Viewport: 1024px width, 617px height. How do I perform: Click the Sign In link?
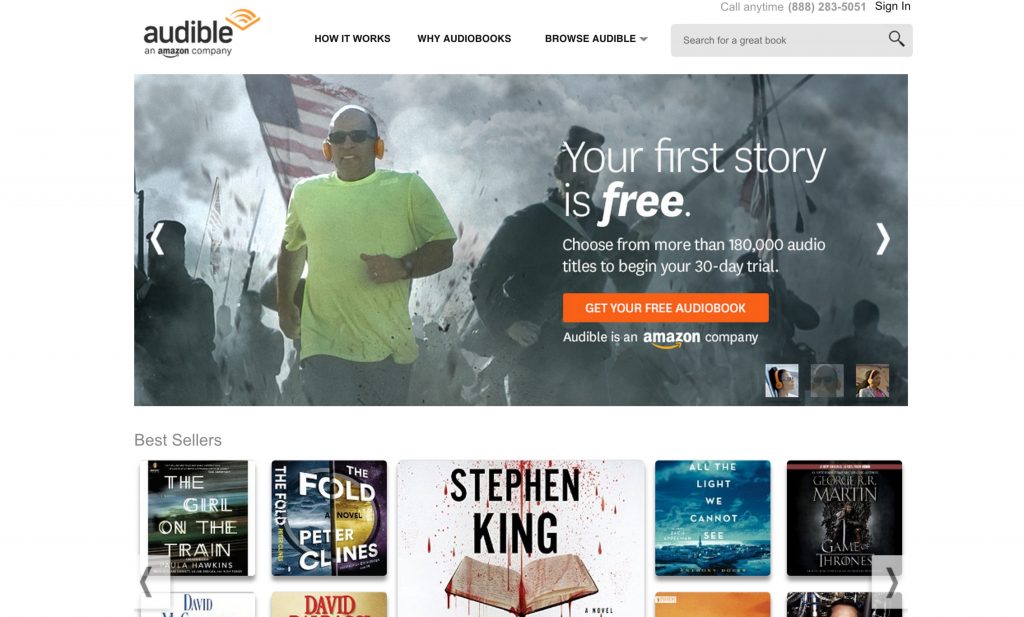(892, 7)
